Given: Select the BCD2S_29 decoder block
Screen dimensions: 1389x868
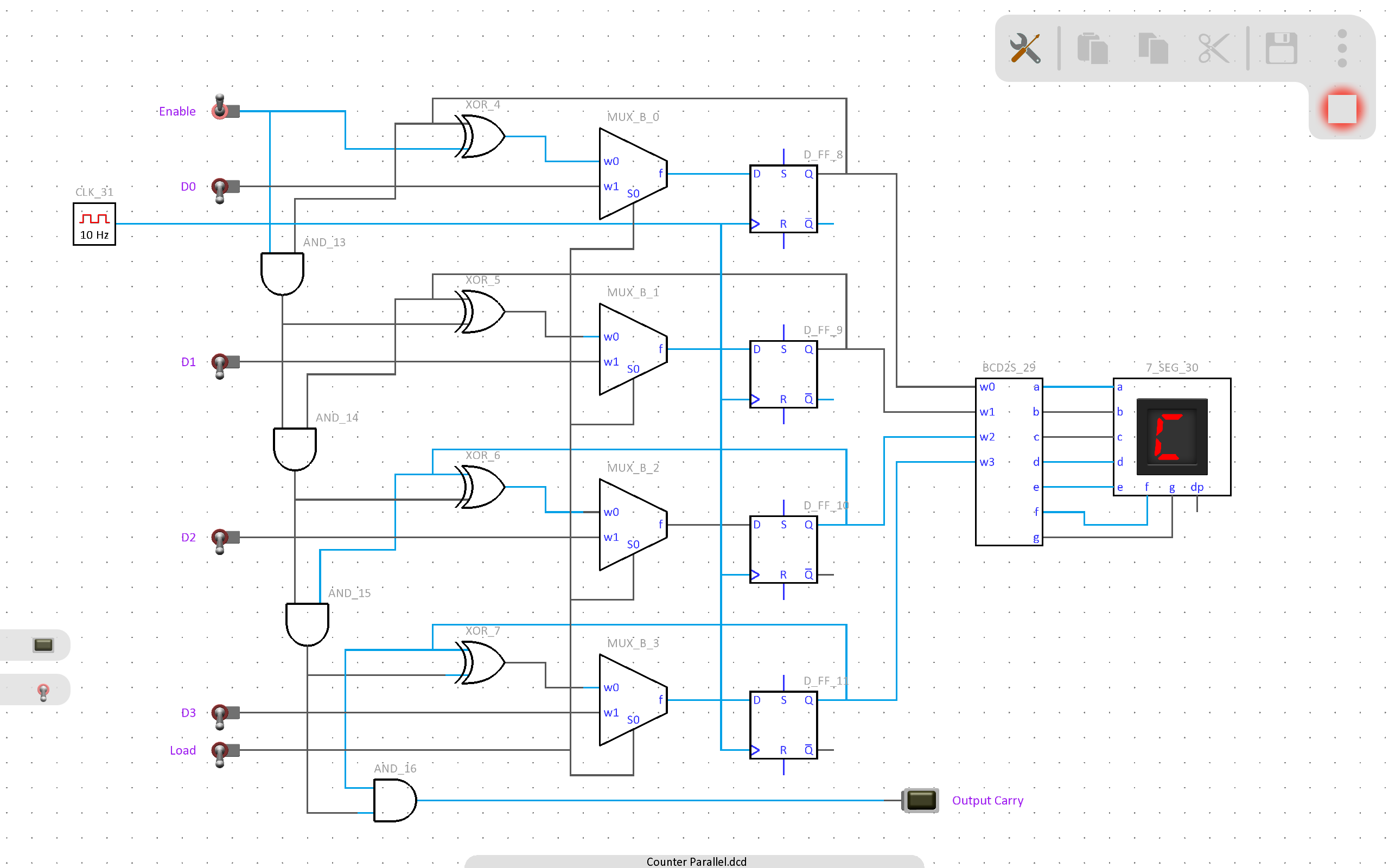Looking at the screenshot, I should coord(1009,462).
